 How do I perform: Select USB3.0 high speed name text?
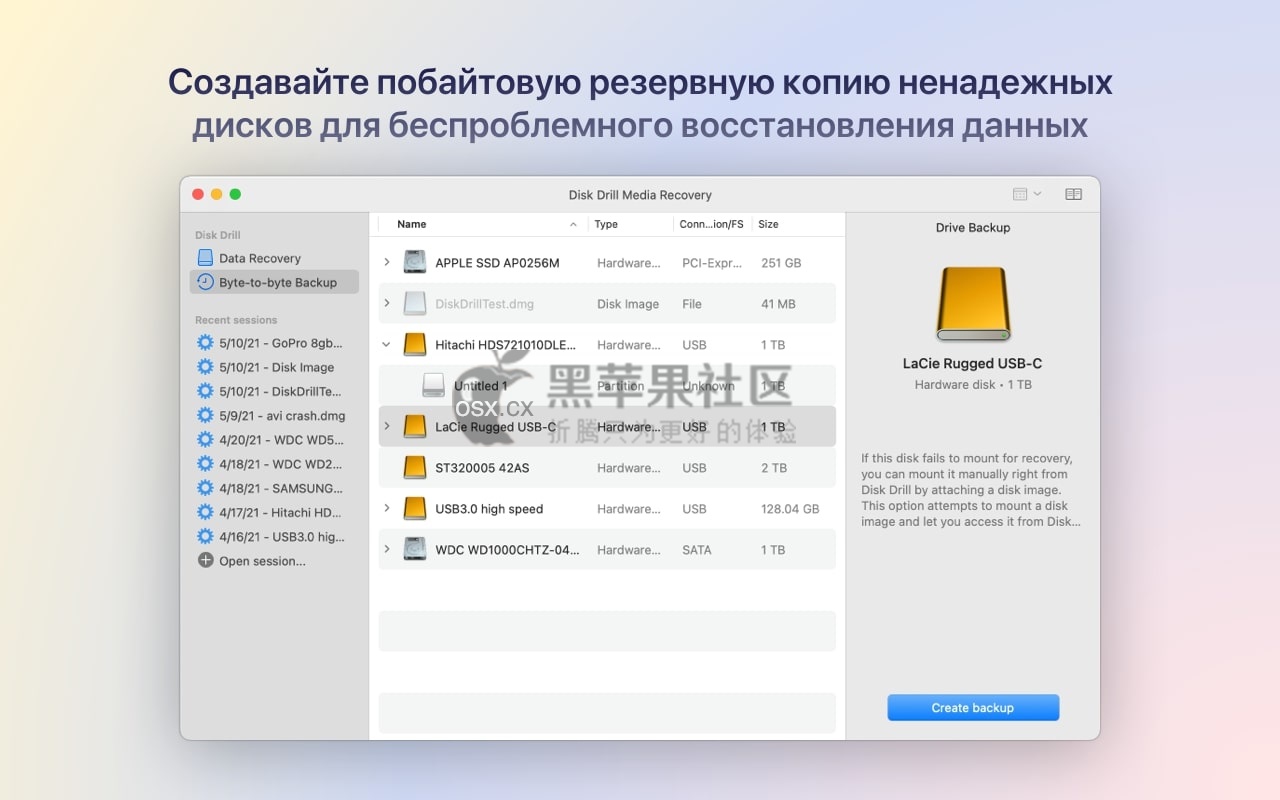(x=489, y=509)
